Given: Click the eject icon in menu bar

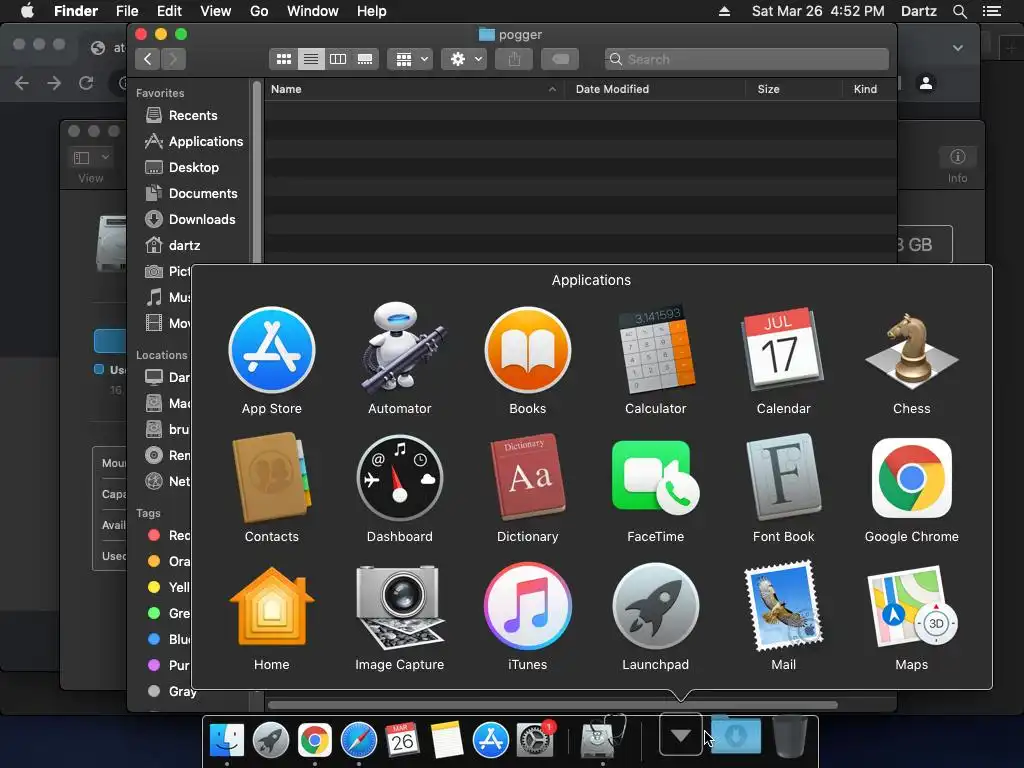Looking at the screenshot, I should 724,11.
